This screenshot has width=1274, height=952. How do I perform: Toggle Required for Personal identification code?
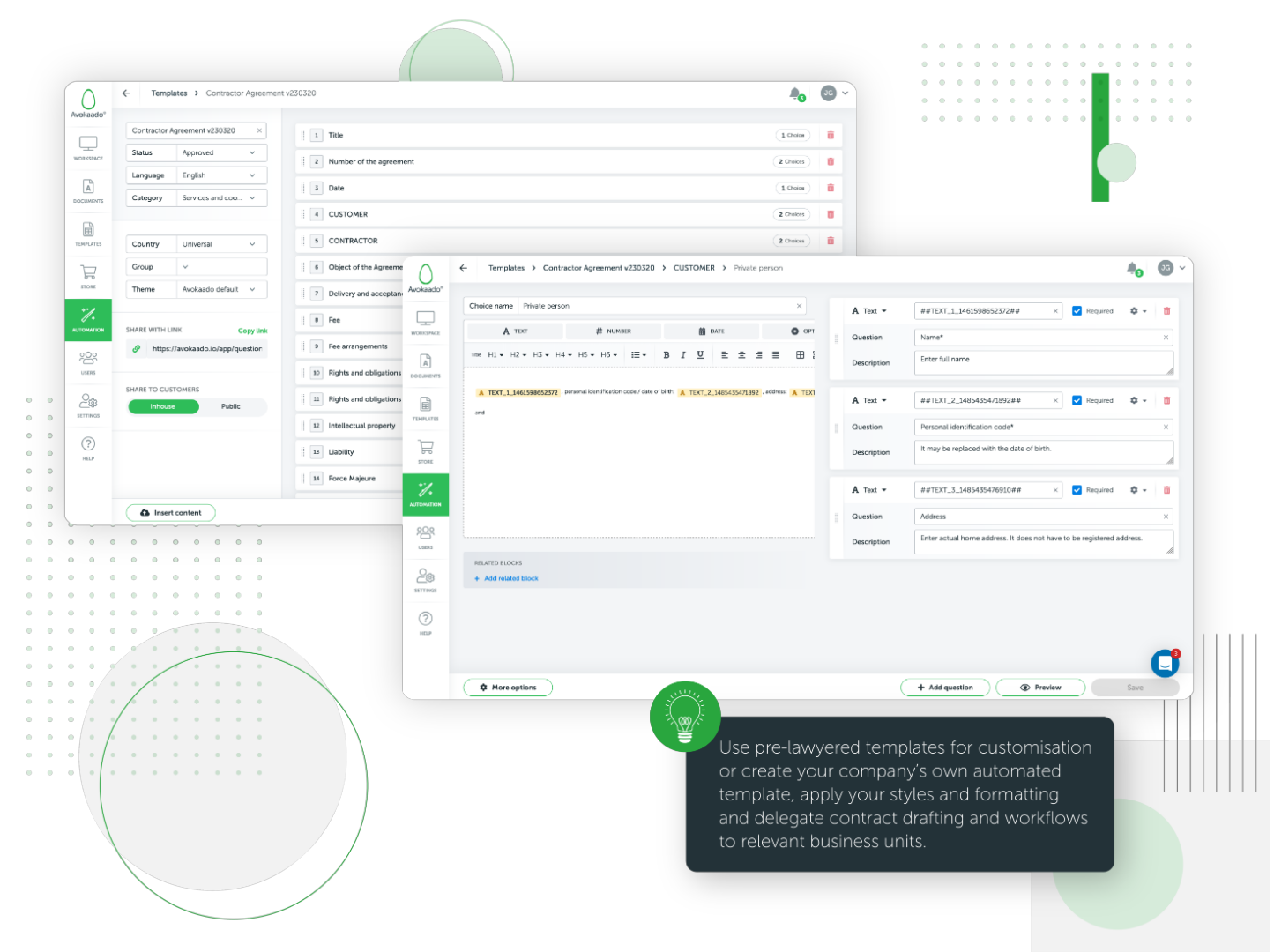point(1077,400)
